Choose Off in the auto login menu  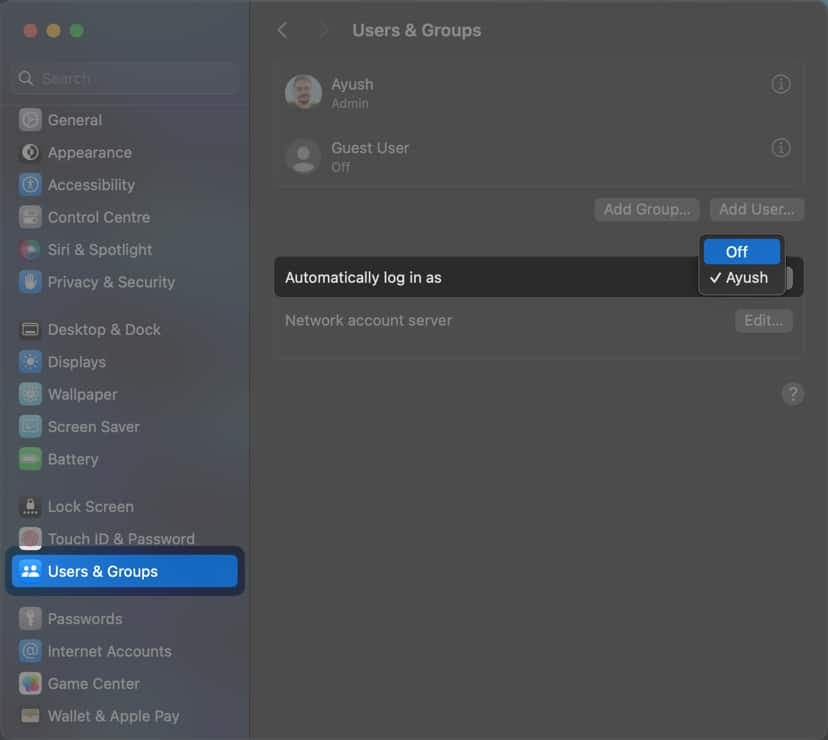pos(741,251)
